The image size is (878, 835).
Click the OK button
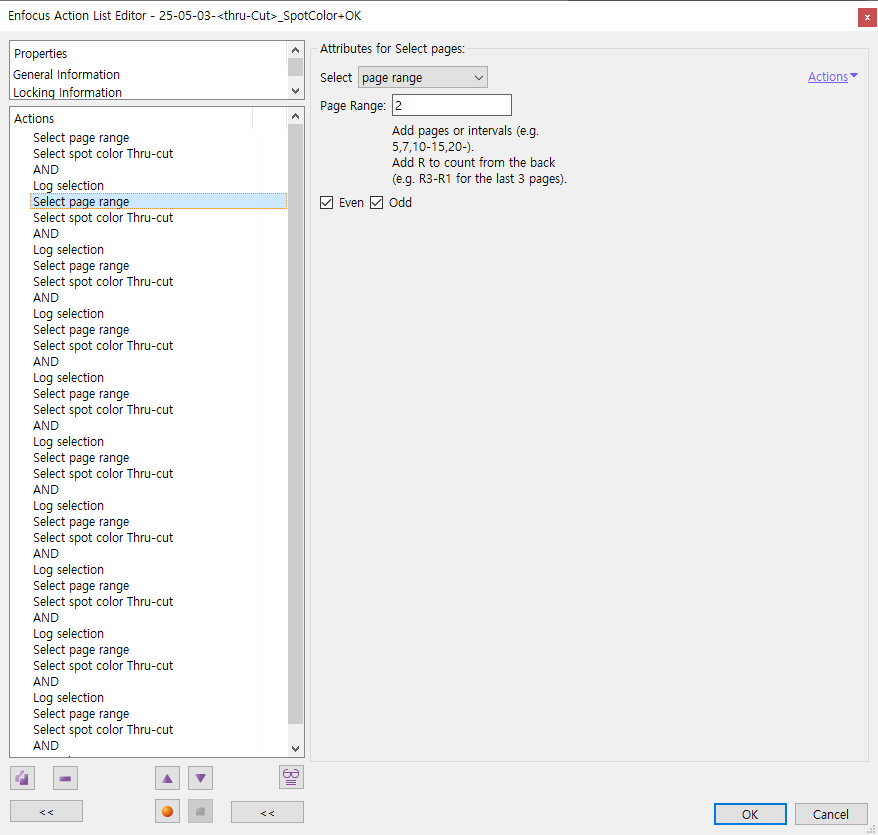(750, 814)
